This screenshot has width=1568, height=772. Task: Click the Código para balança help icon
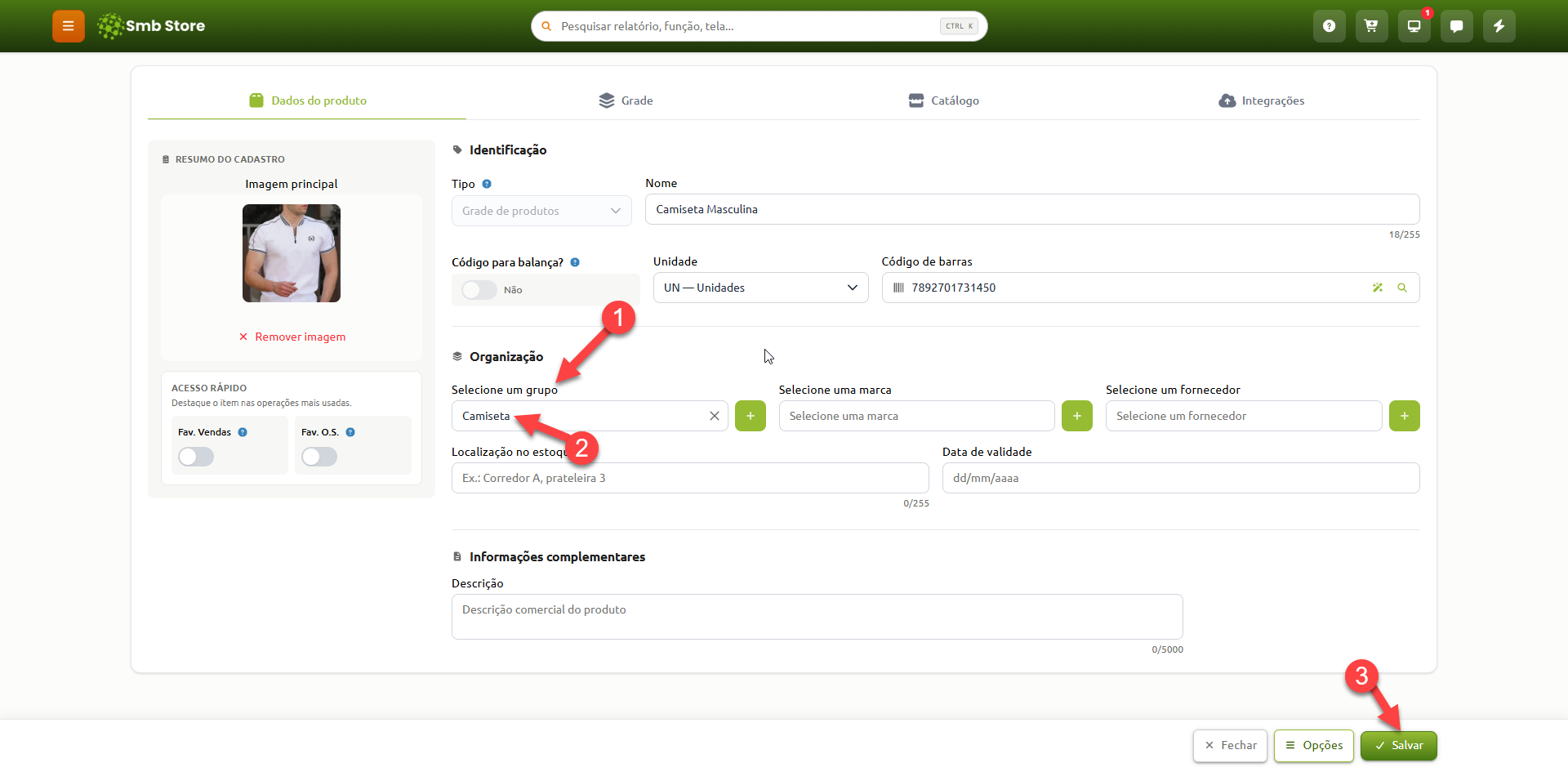[575, 262]
